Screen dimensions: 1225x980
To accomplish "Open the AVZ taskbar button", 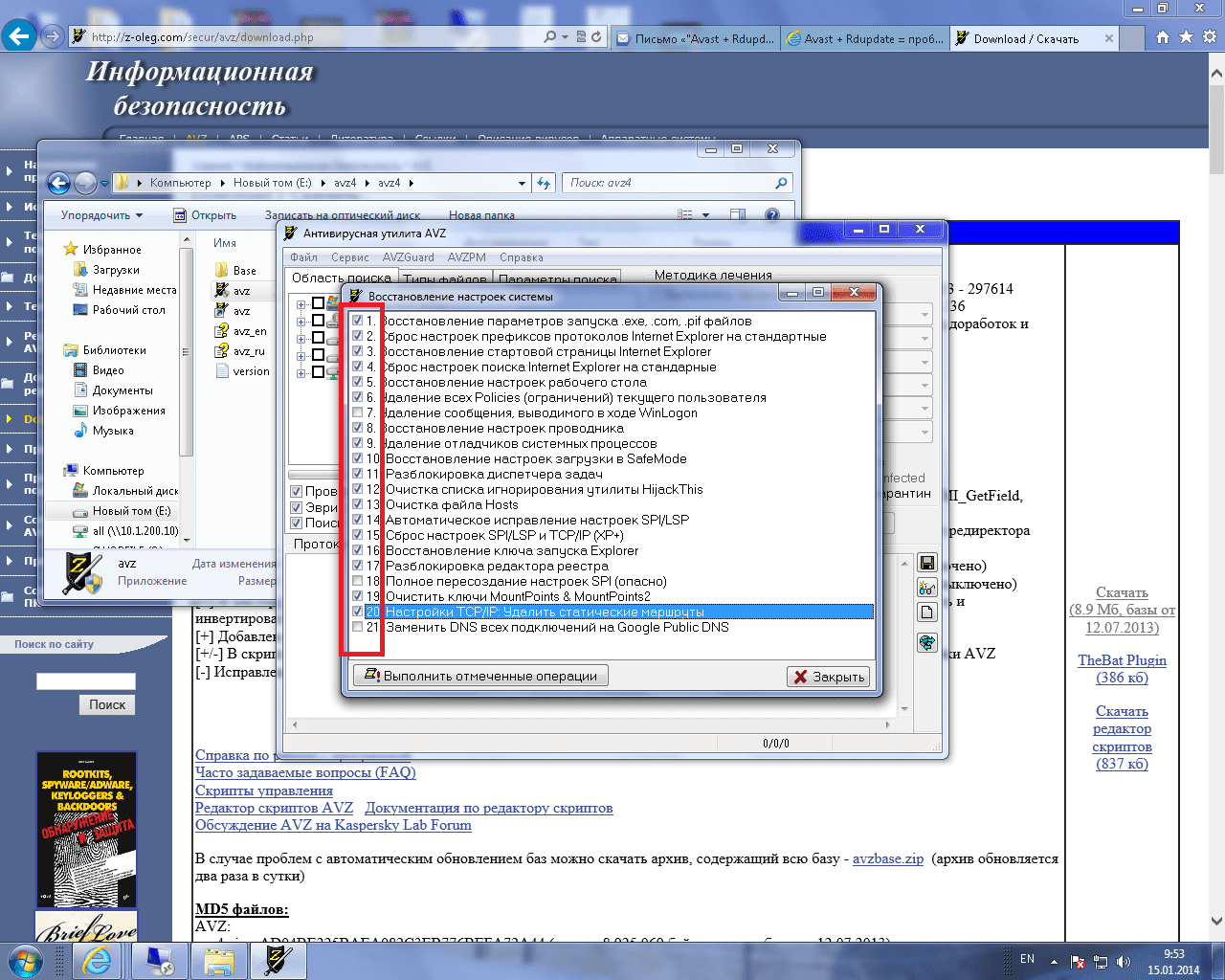I will [278, 960].
